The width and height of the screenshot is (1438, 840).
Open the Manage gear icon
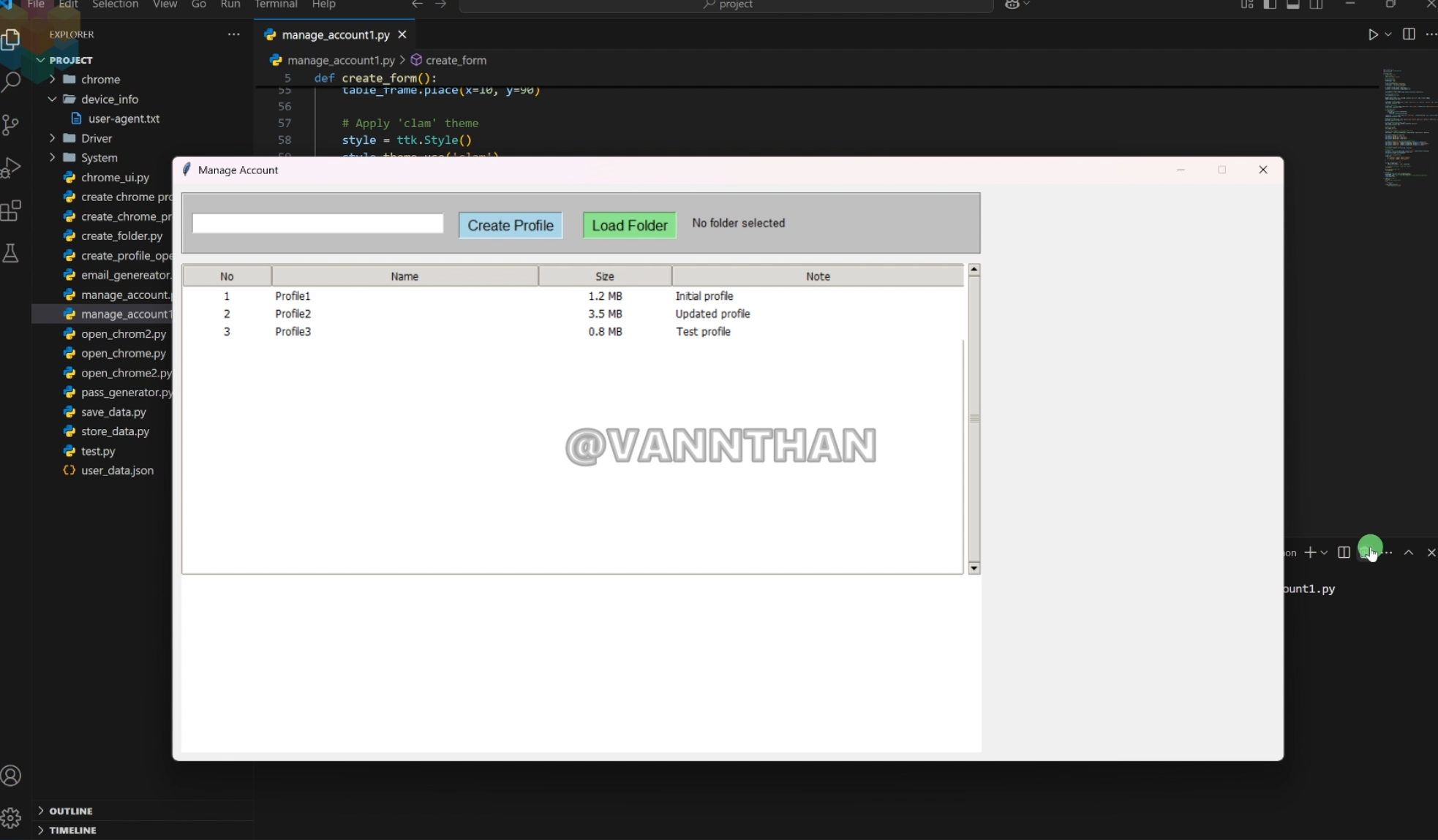[x=11, y=817]
